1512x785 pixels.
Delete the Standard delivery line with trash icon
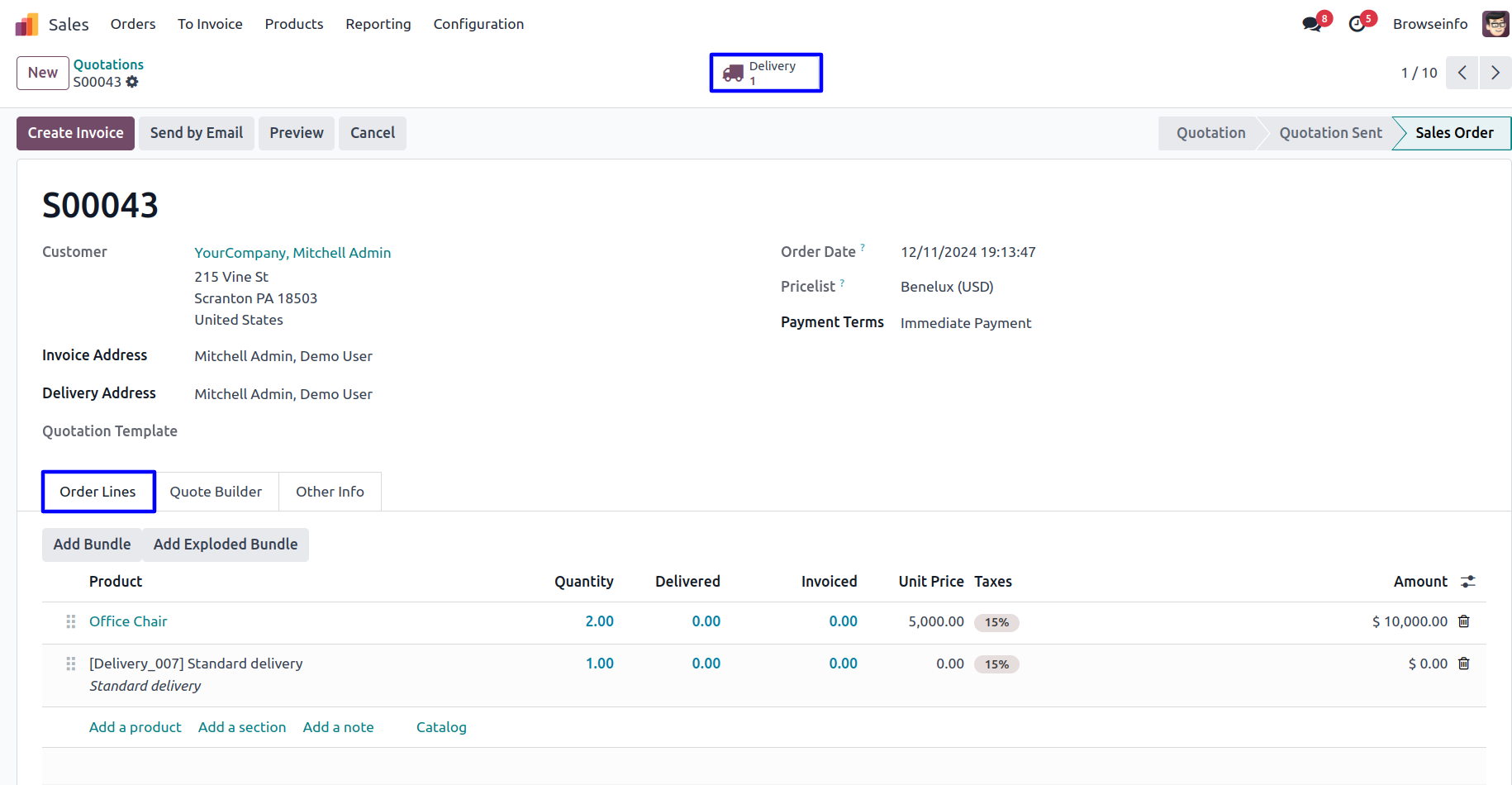coord(1464,664)
